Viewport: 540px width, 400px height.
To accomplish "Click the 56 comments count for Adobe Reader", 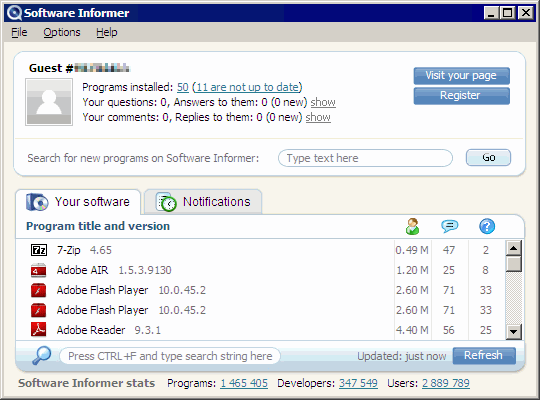I will pyautogui.click(x=449, y=330).
